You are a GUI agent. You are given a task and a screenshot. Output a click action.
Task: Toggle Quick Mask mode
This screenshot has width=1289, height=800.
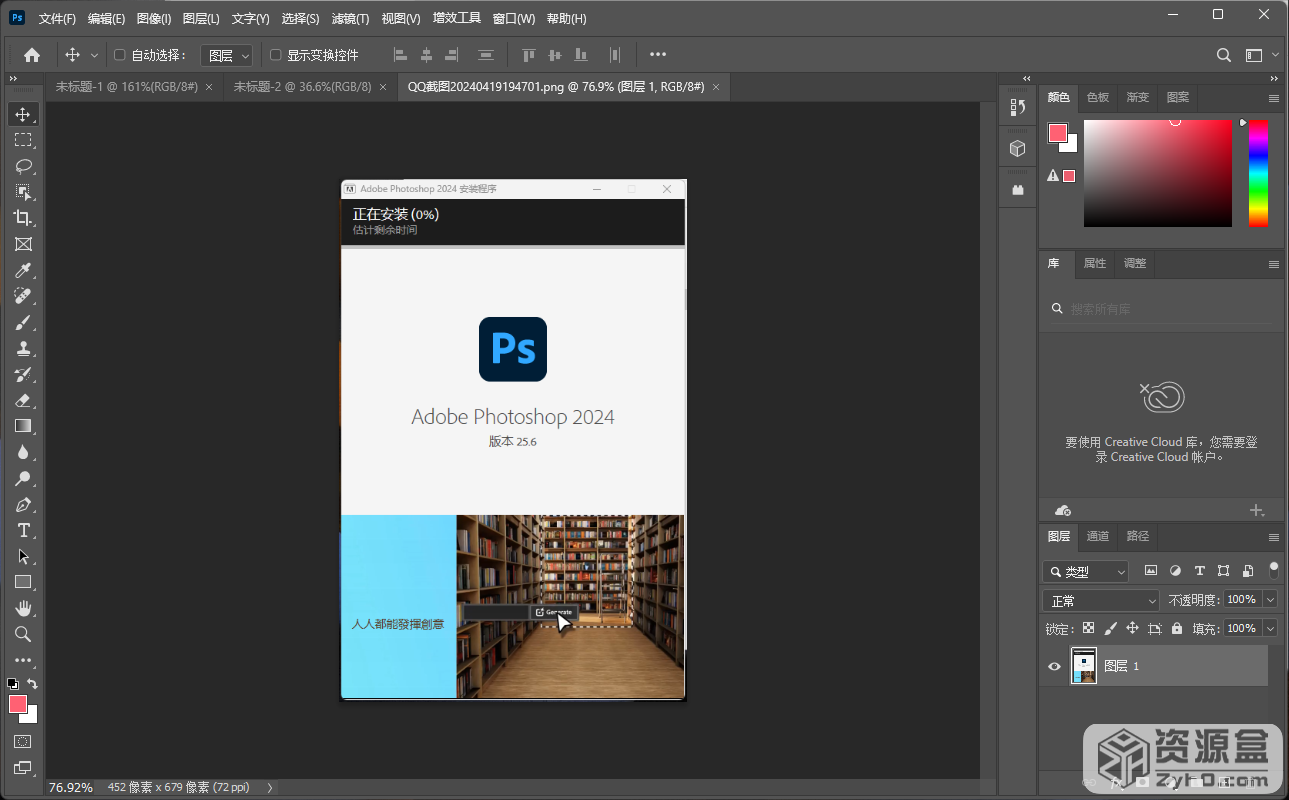pos(23,742)
